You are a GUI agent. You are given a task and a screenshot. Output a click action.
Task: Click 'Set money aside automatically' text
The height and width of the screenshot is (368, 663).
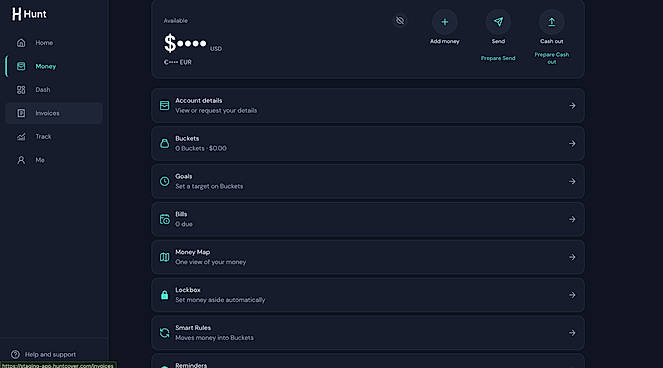pyautogui.click(x=220, y=300)
